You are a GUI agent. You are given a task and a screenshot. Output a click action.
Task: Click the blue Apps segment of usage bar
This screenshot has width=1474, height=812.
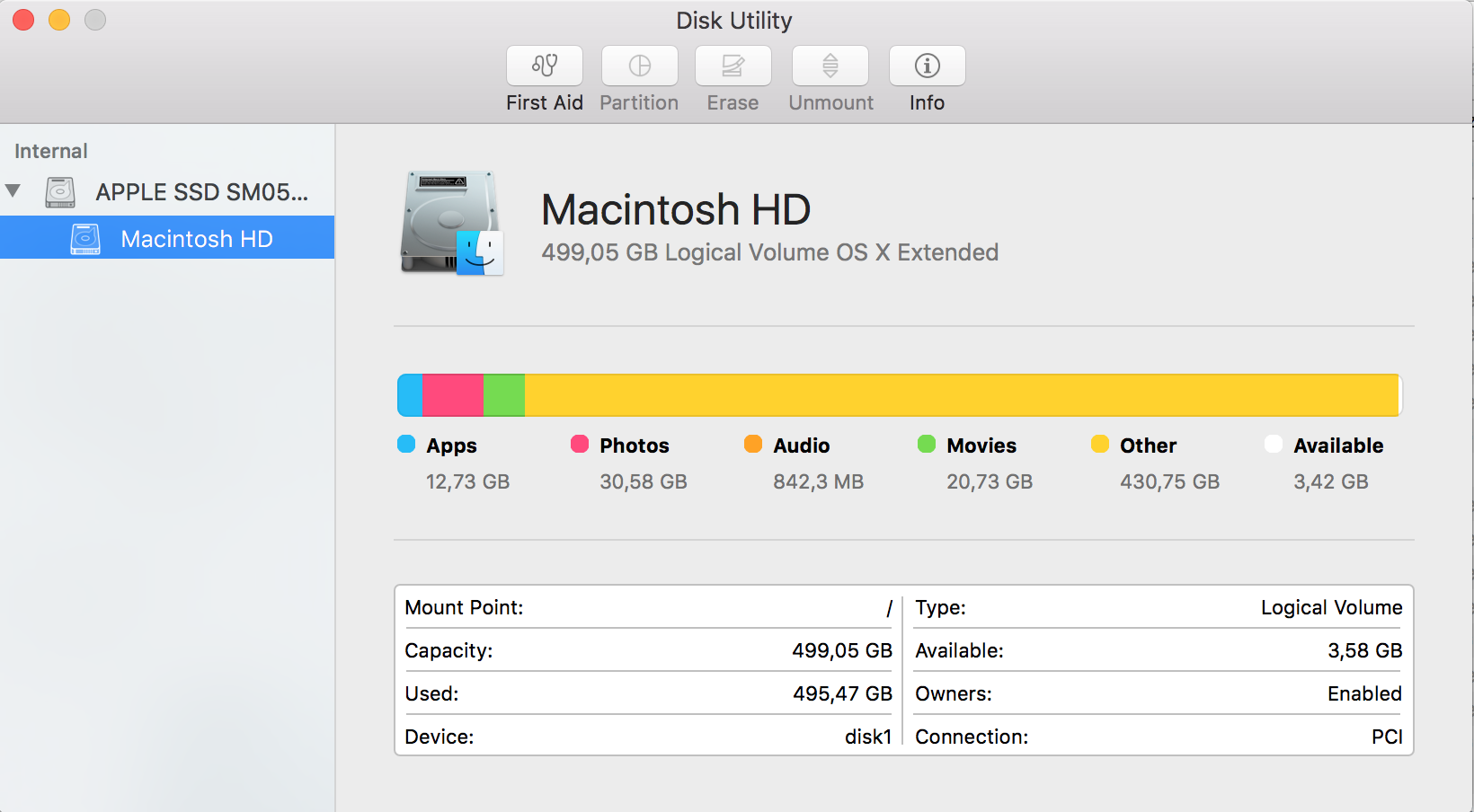410,395
